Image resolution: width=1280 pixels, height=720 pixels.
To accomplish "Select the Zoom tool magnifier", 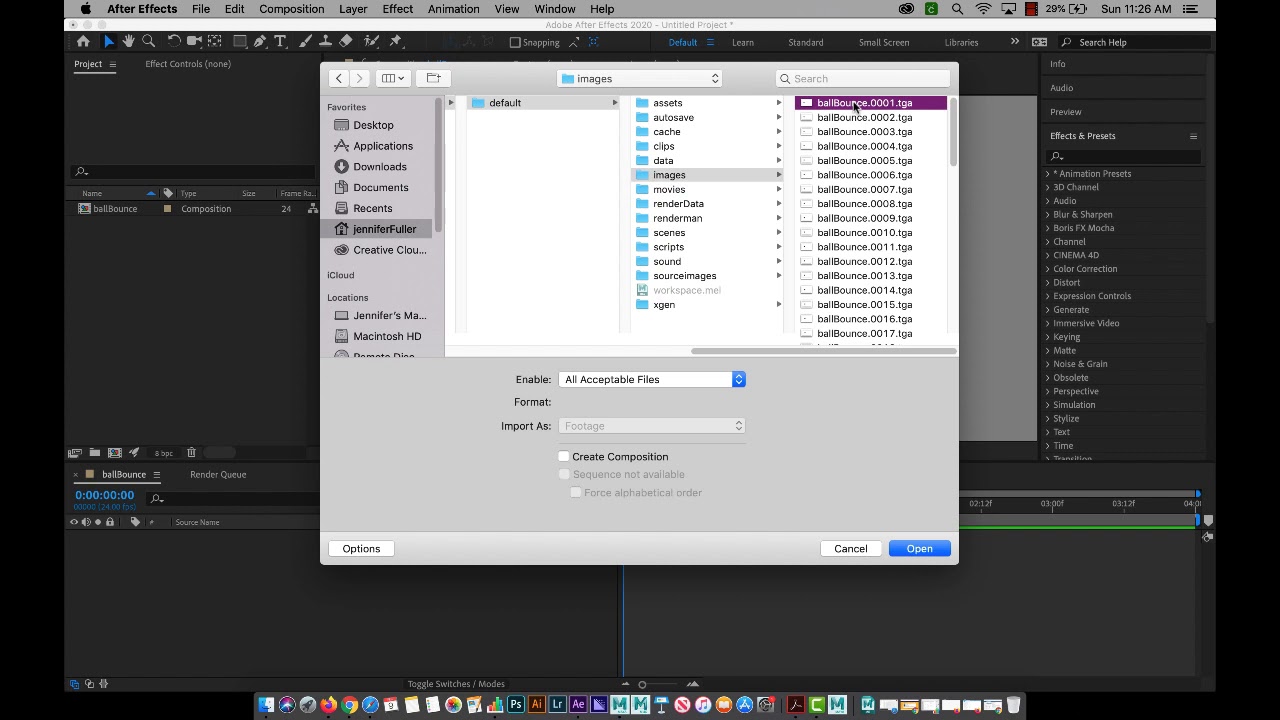I will pyautogui.click(x=148, y=42).
